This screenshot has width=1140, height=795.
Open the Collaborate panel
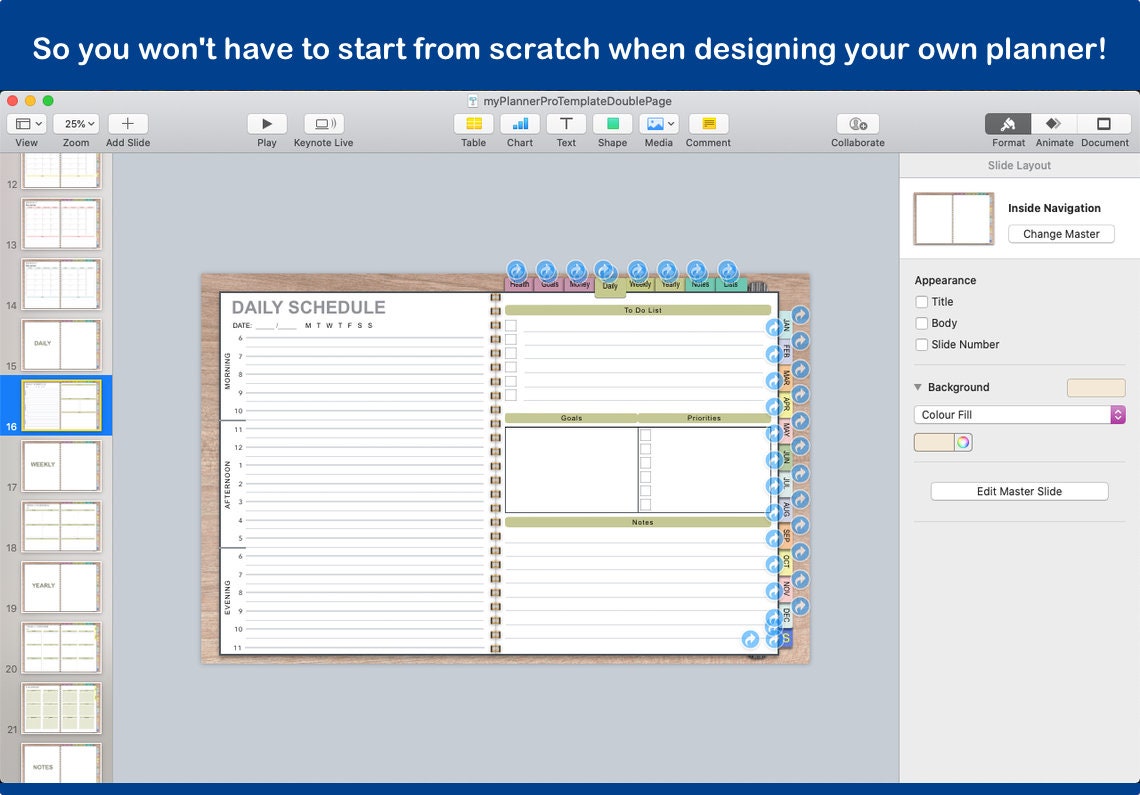(x=857, y=125)
